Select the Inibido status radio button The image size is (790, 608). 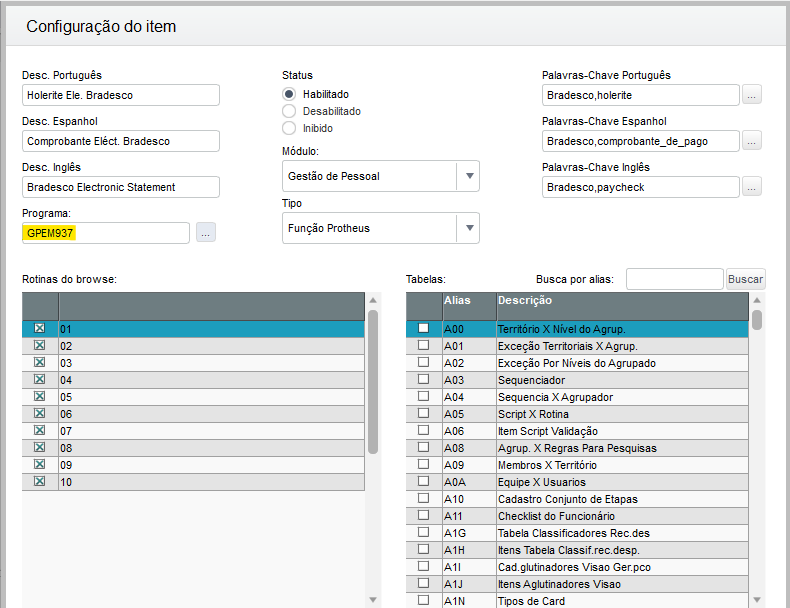click(289, 128)
